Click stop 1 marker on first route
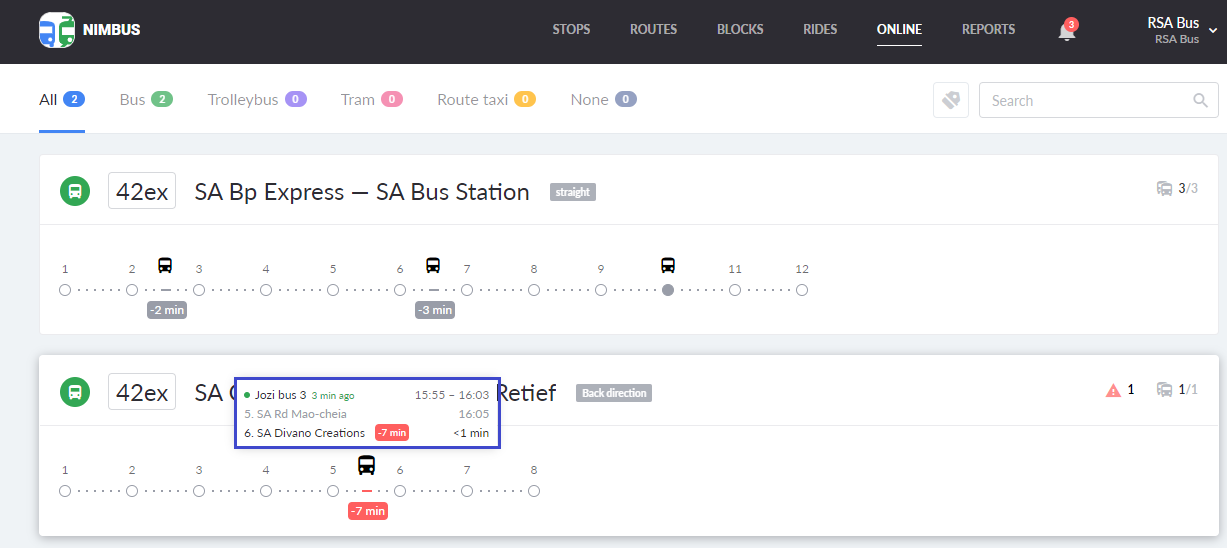This screenshot has height=548, width=1227. point(65,290)
